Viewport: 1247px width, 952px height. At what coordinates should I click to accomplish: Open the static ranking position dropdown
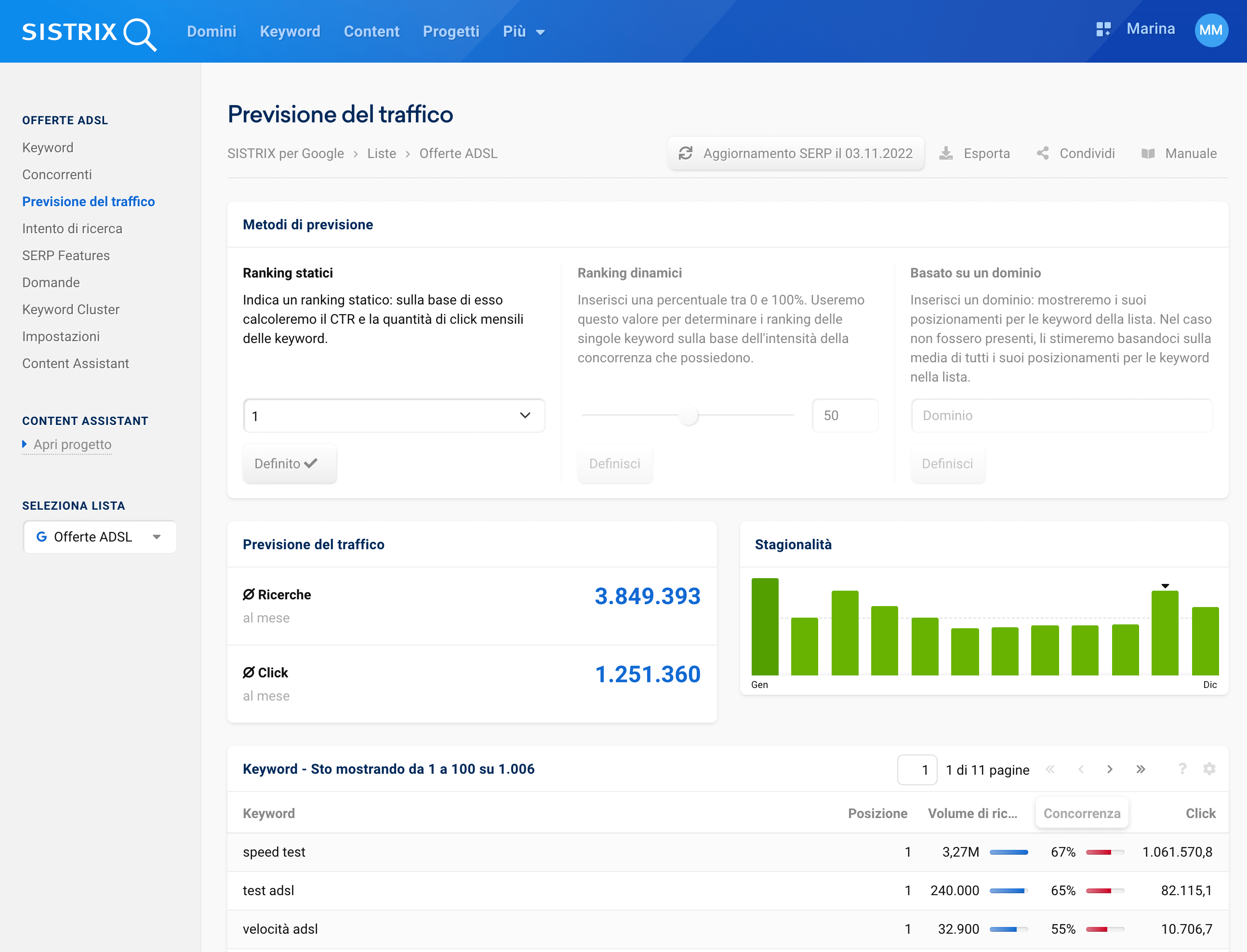click(x=394, y=416)
